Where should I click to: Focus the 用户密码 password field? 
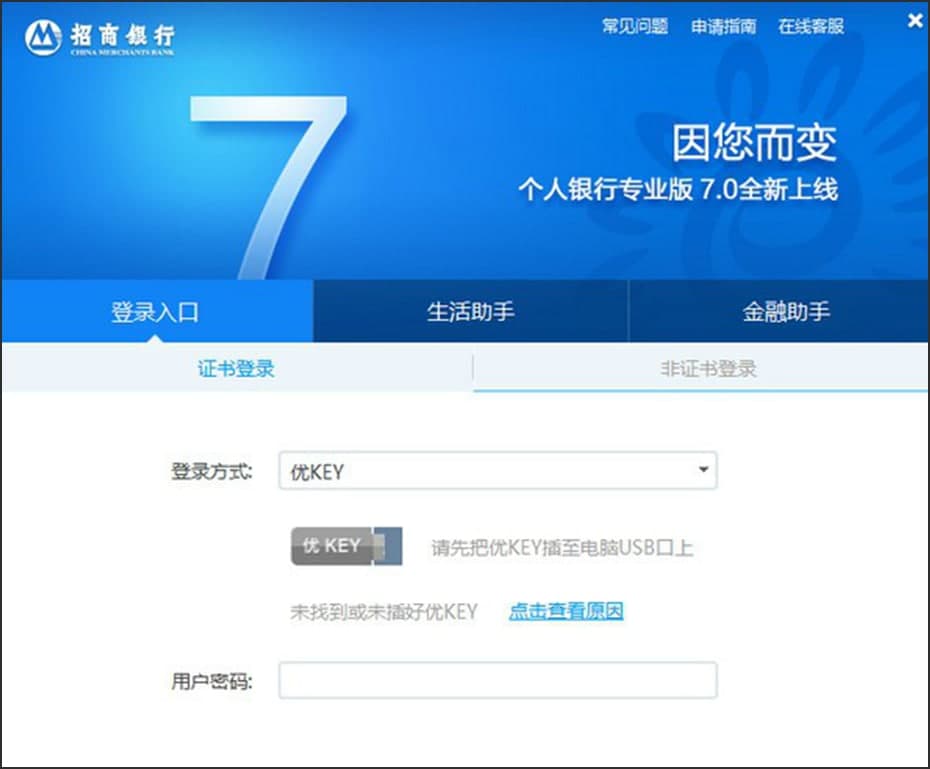[498, 680]
